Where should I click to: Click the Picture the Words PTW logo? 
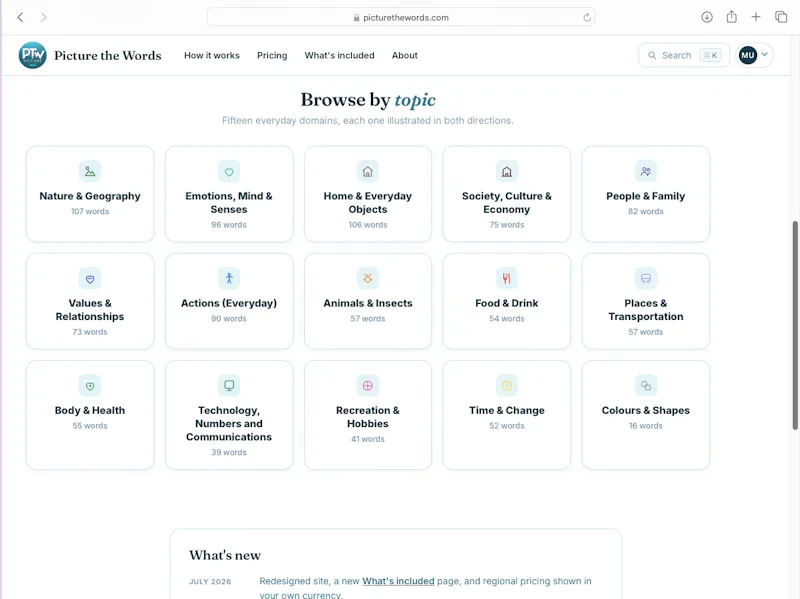[x=32, y=55]
